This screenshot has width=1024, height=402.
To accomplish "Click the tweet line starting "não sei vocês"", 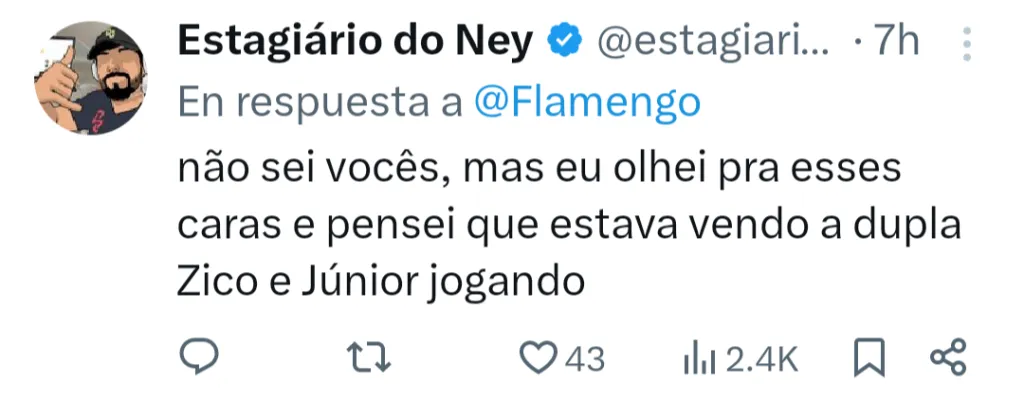I will pos(540,167).
